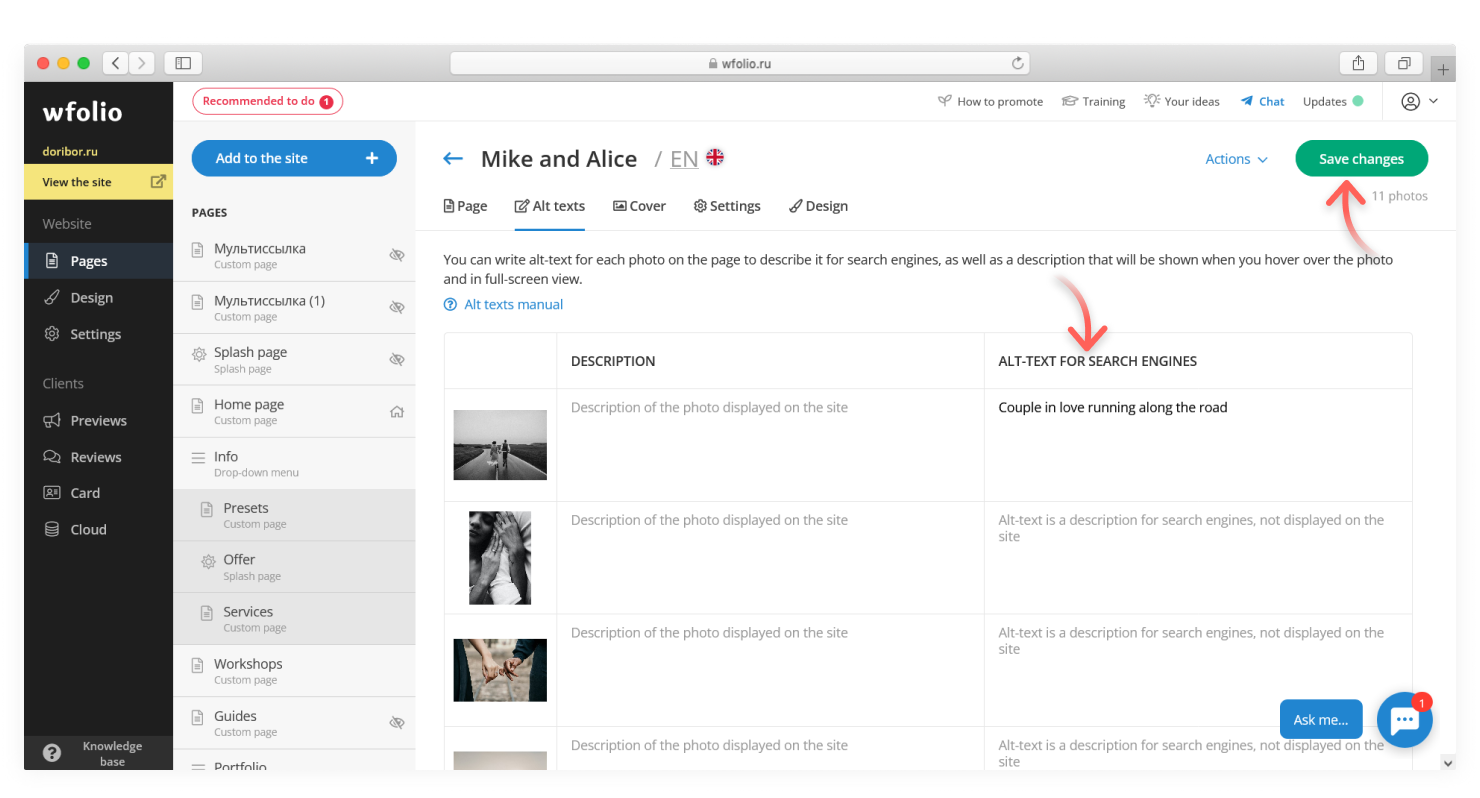1480x798 pixels.
Task: Click the Safari forward navigation arrow
Action: tap(142, 63)
